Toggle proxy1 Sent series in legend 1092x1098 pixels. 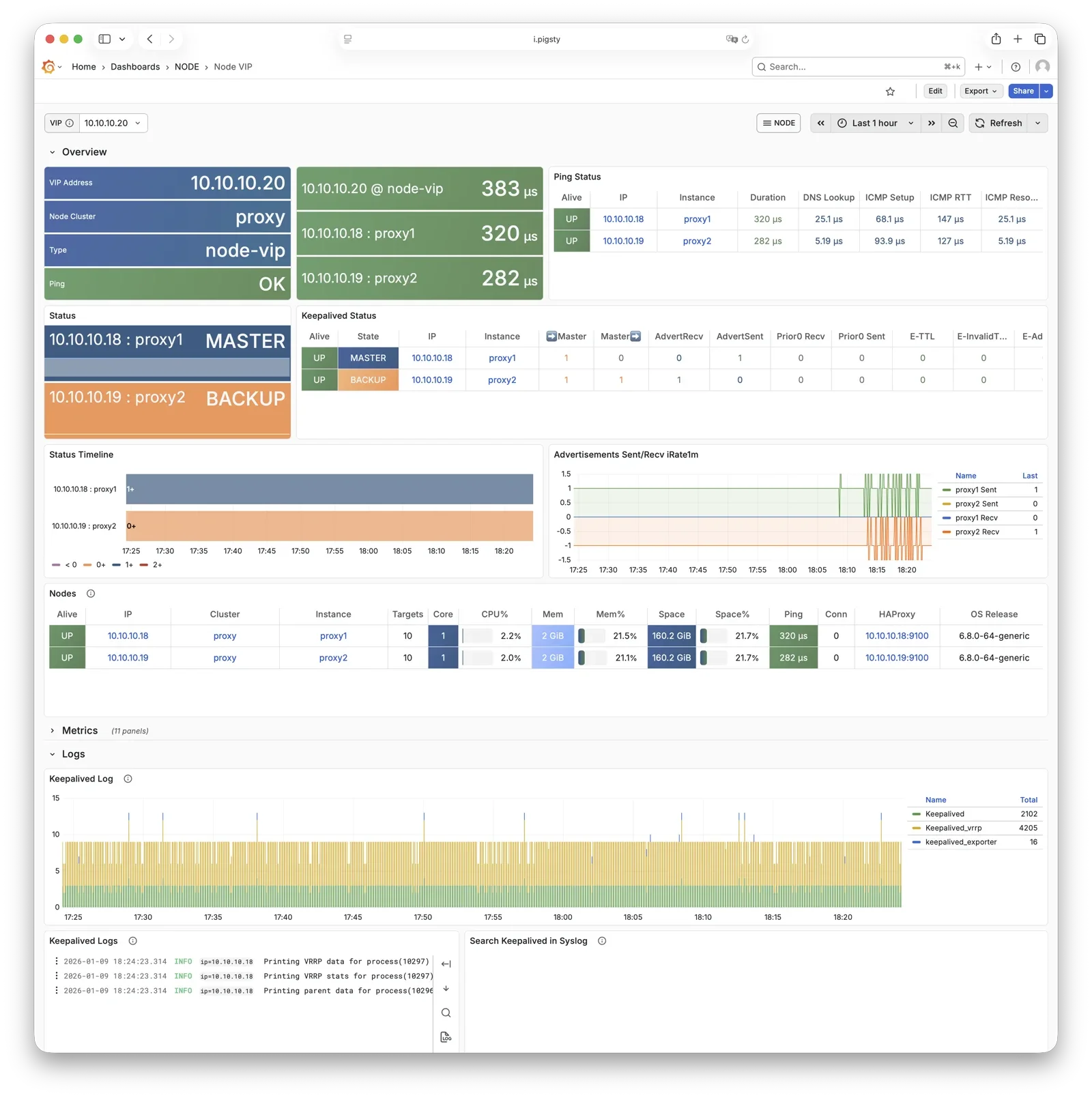coord(975,490)
